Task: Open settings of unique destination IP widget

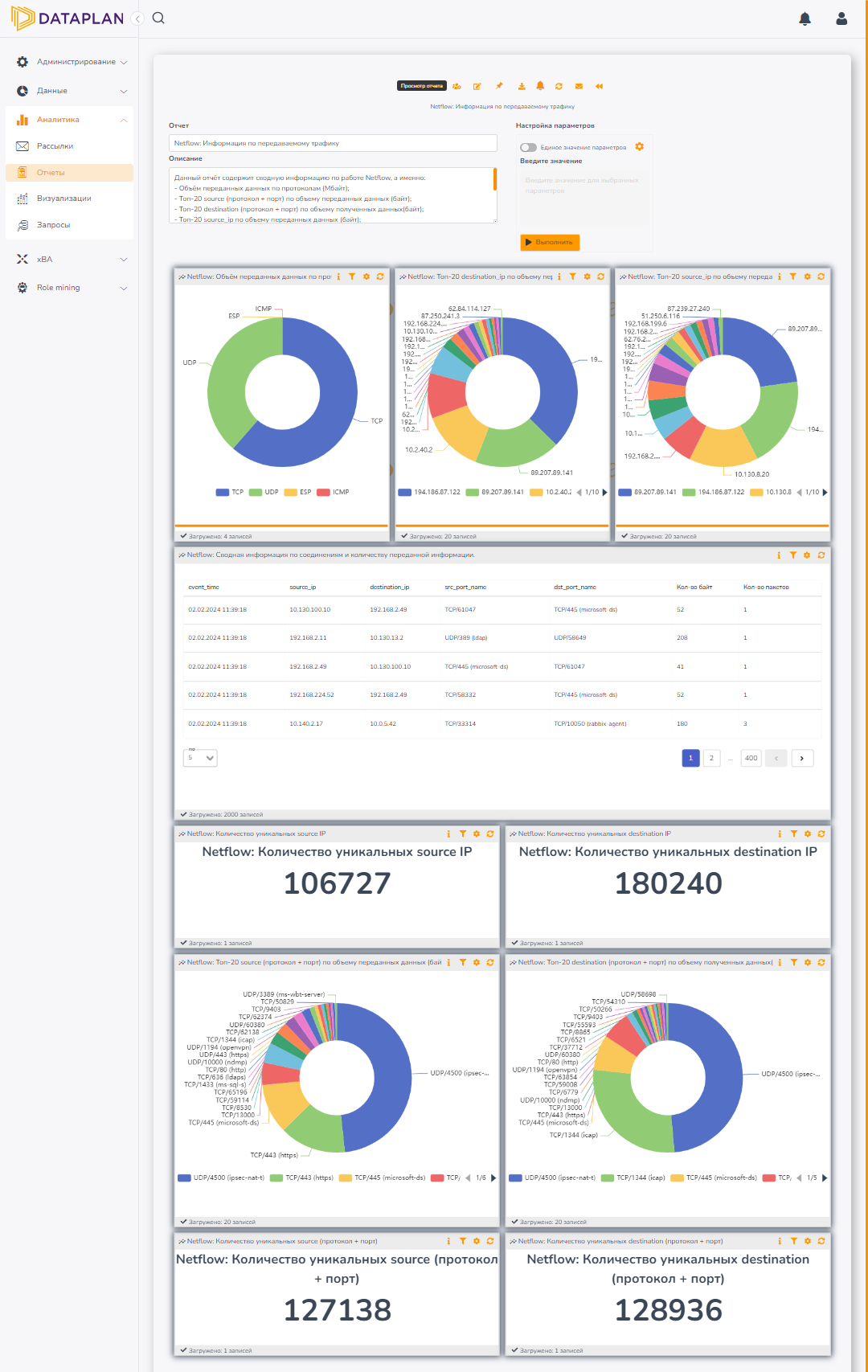Action: pos(808,833)
